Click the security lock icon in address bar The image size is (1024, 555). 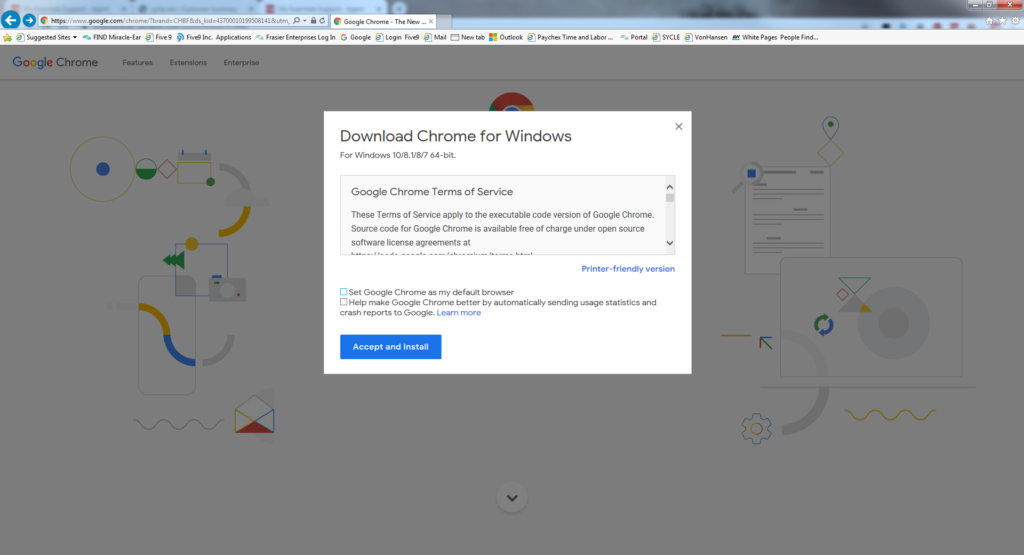point(313,21)
